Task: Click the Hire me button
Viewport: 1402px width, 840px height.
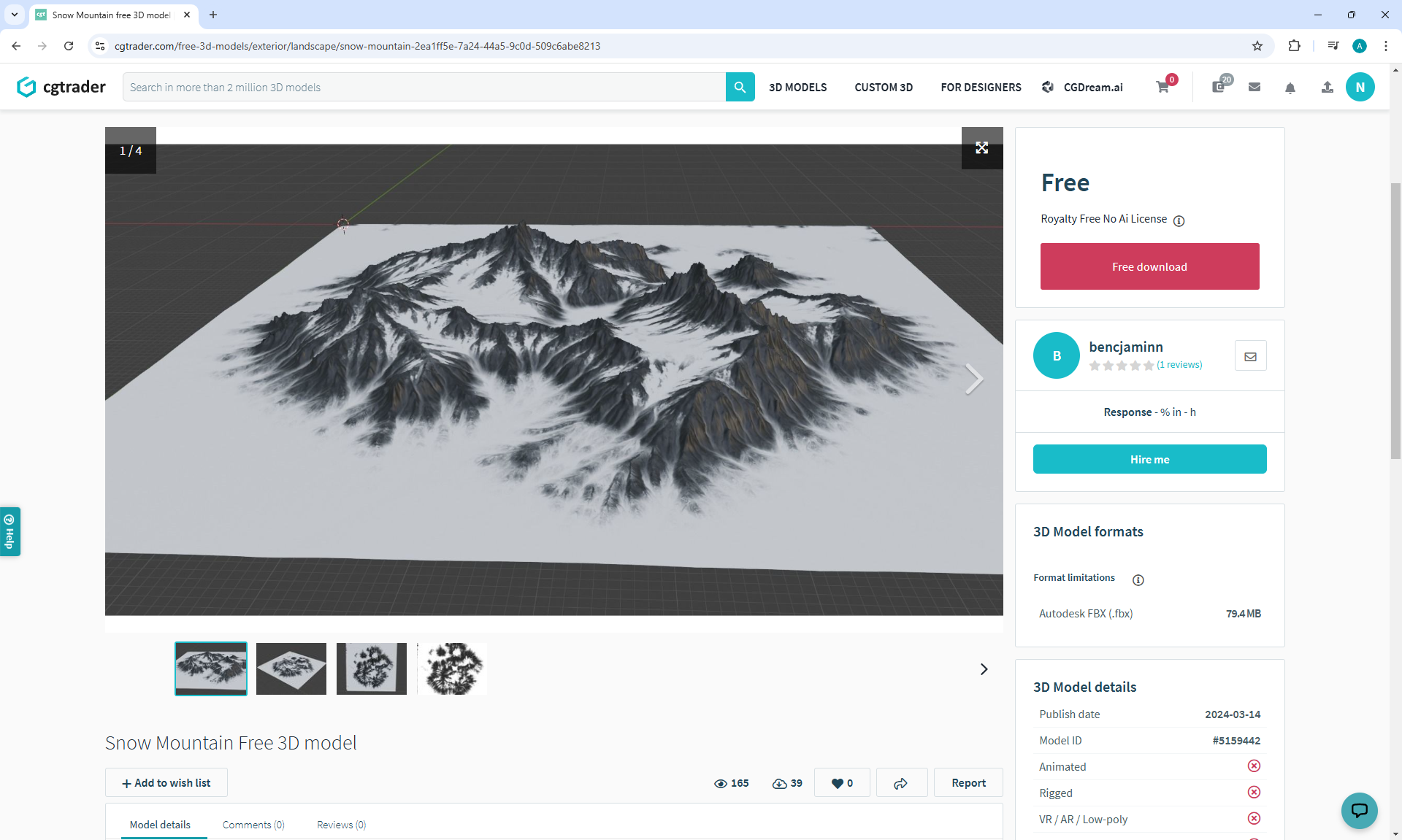Action: (1149, 459)
